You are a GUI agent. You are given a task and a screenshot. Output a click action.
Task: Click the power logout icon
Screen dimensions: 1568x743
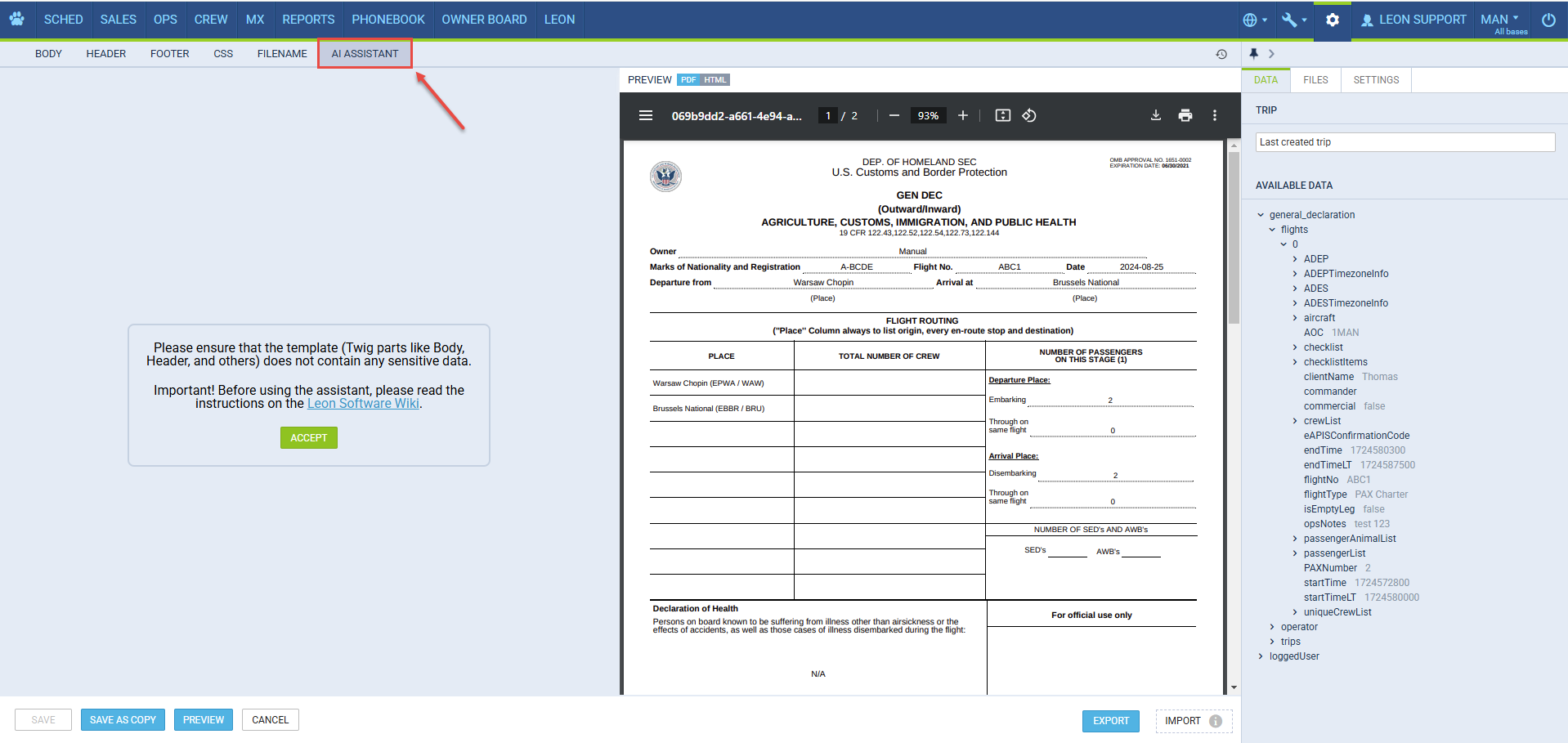point(1548,20)
